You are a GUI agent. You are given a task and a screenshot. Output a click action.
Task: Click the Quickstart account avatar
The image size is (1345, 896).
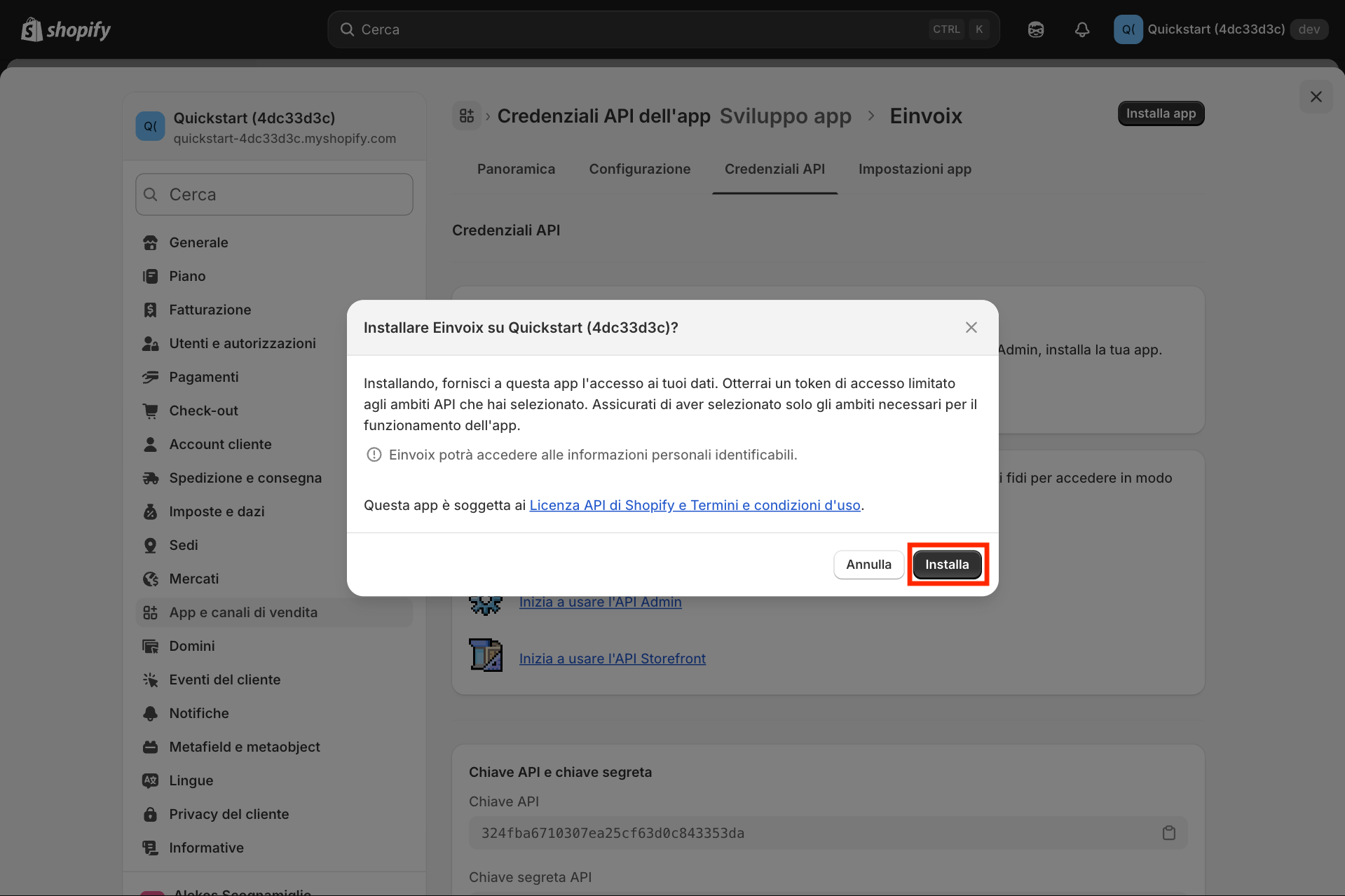tap(1127, 29)
